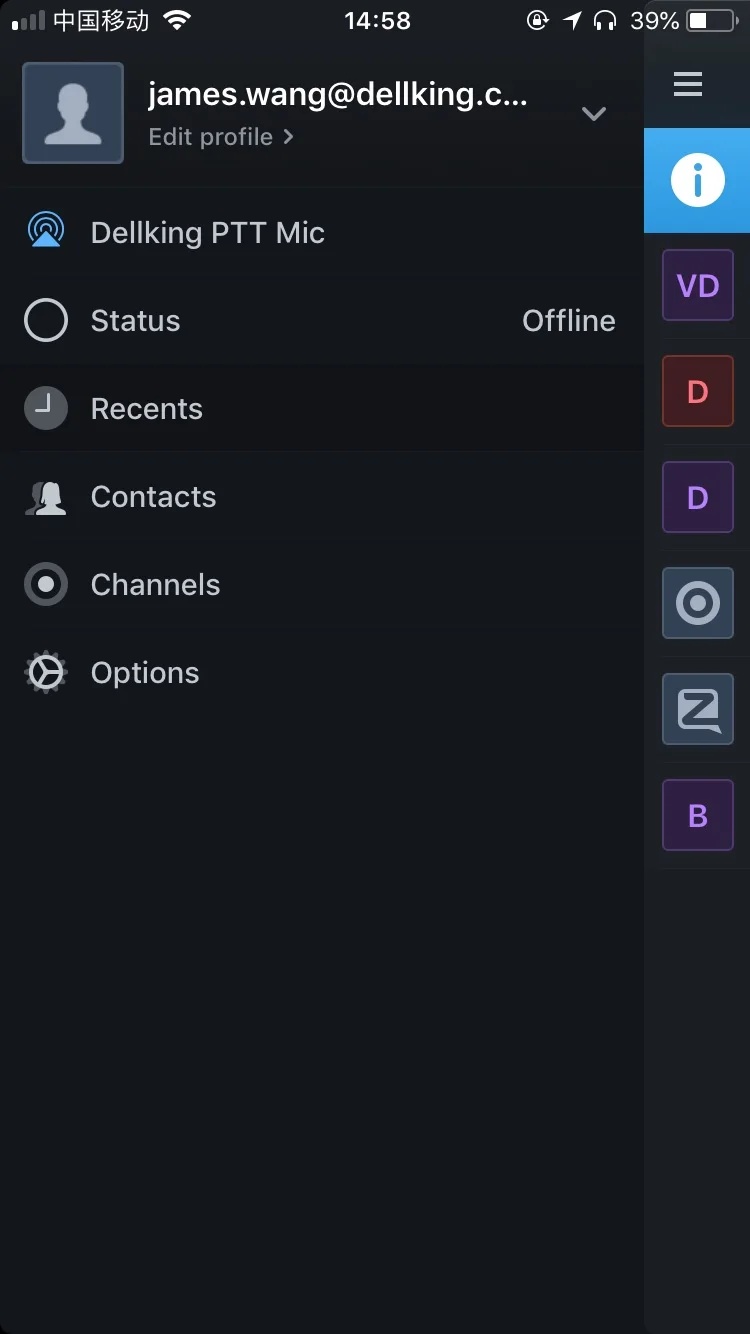The height and width of the screenshot is (1334, 750).
Task: Tap the hamburger menu icon
Action: 688,84
